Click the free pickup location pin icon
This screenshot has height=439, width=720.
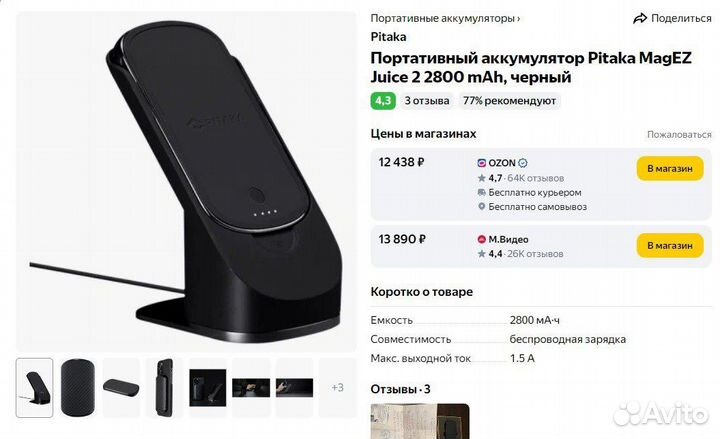pos(482,207)
